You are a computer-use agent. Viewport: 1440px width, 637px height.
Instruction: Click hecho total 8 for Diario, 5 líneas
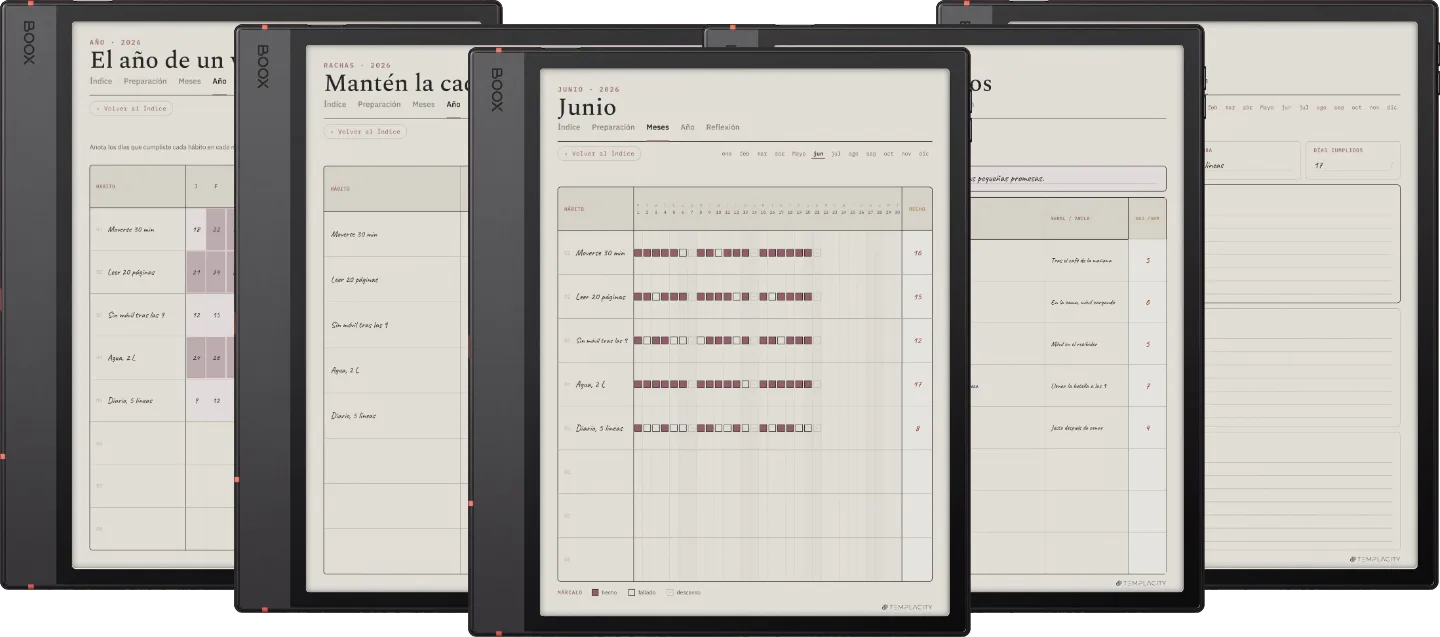(x=918, y=428)
